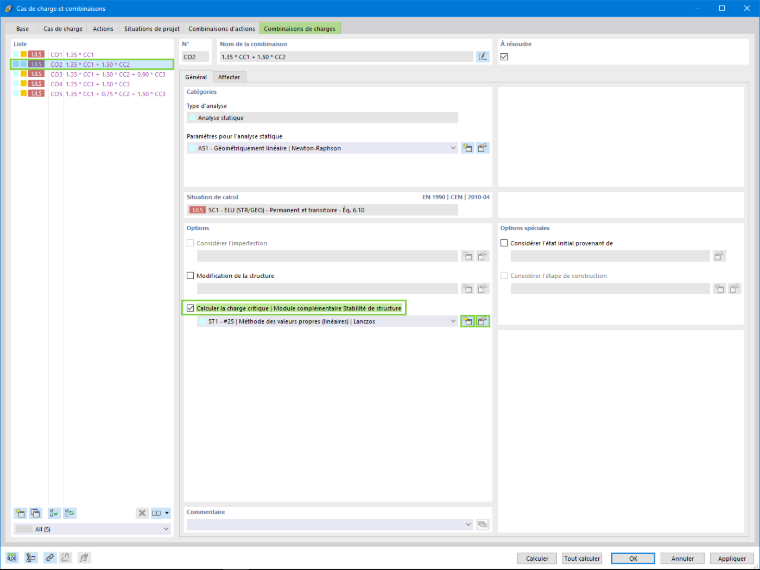This screenshot has height=570, width=760.
Task: Edit construction stage icon
Action: click(735, 289)
